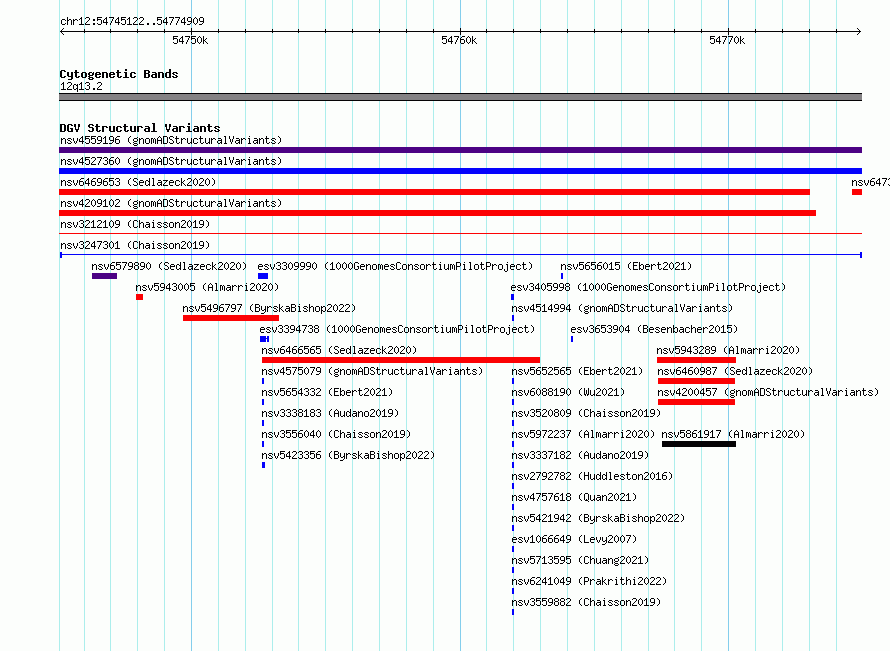Click the blue bar under esv3309990
Image resolution: width=890 pixels, height=651 pixels.
coord(263,276)
